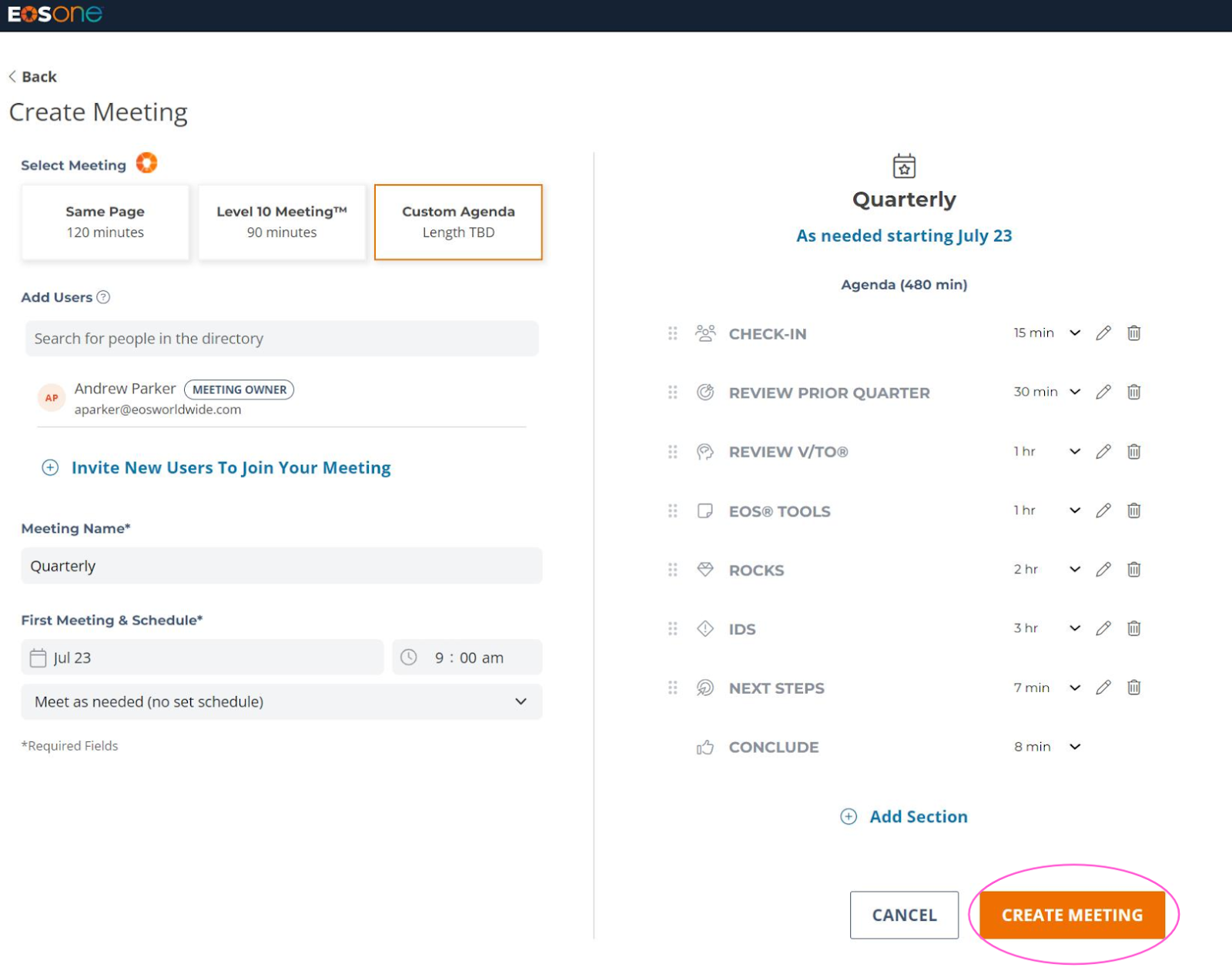Viewport: 1232px width, 977px height.
Task: Click the EOS One logo
Action: pos(55,14)
